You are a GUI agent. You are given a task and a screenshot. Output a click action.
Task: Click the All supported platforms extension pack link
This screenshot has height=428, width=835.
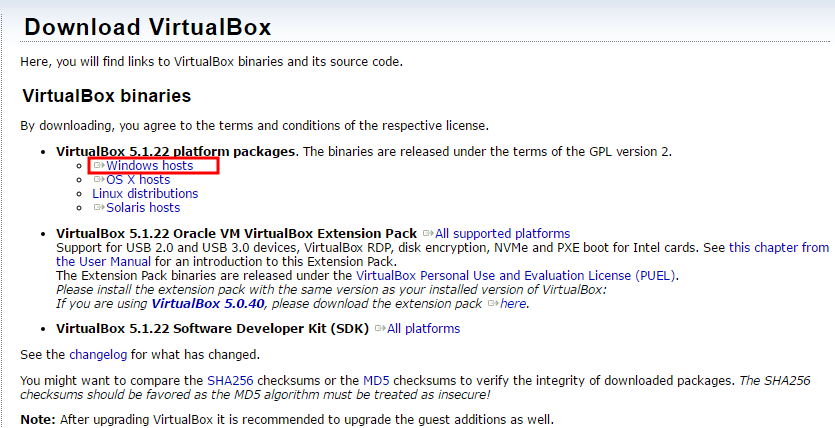503,234
